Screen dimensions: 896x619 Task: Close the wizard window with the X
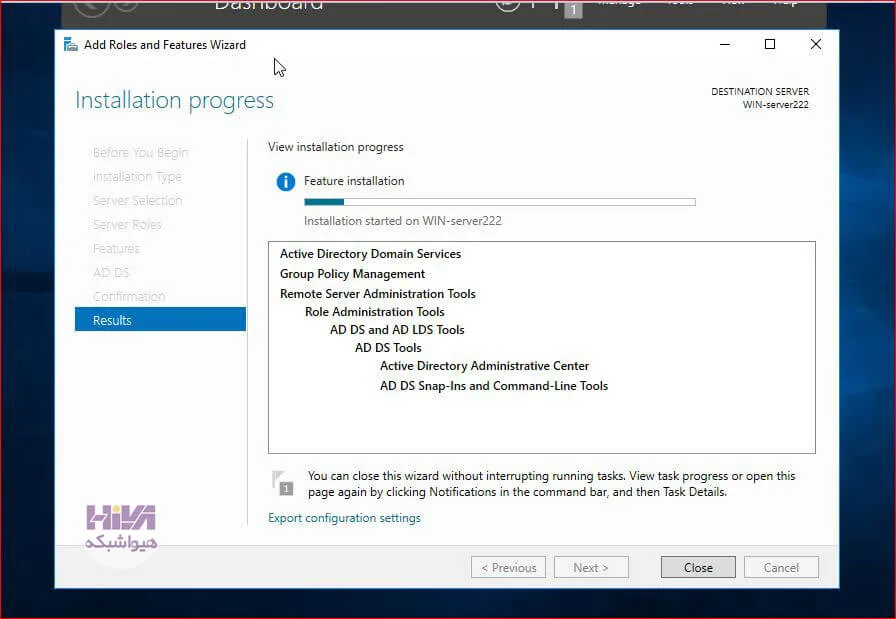click(x=815, y=44)
